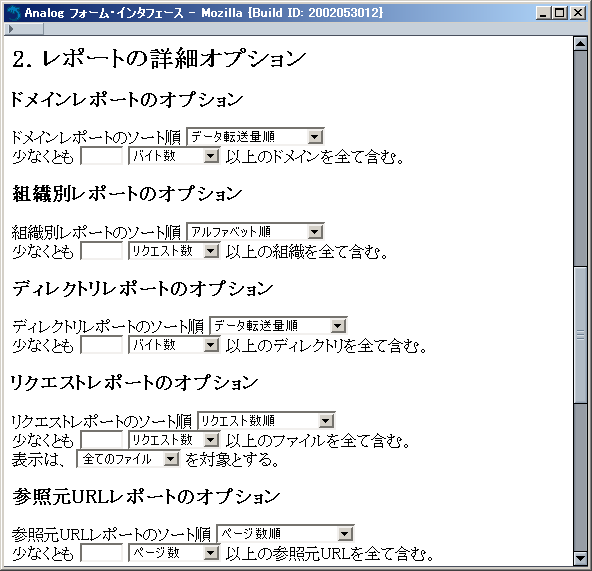Viewport: 592px width, 571px height.
Task: Open request report リクエスト数 unit dropdown
Action: [x=174, y=440]
